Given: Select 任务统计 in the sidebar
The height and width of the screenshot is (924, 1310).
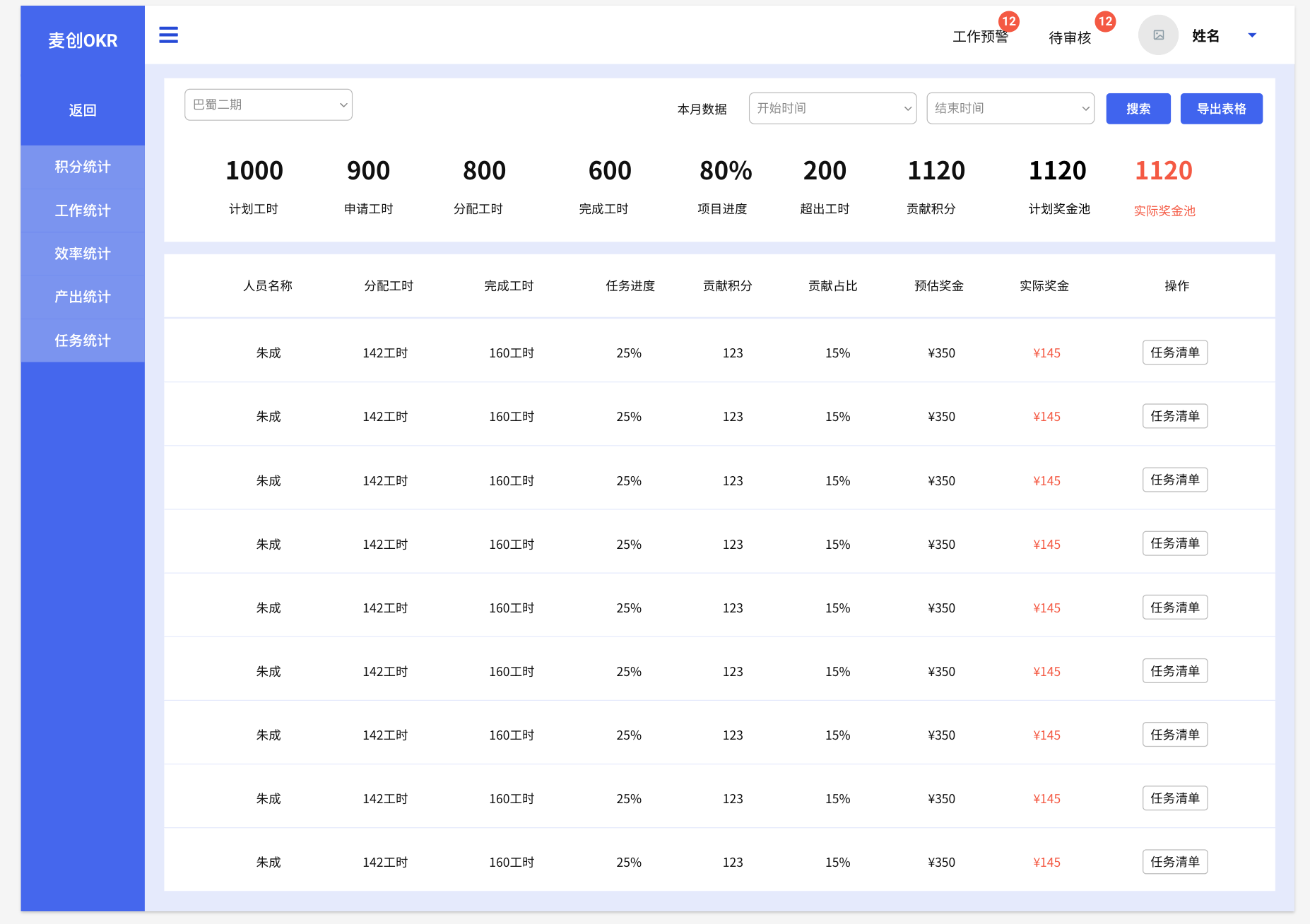Looking at the screenshot, I should pyautogui.click(x=83, y=340).
